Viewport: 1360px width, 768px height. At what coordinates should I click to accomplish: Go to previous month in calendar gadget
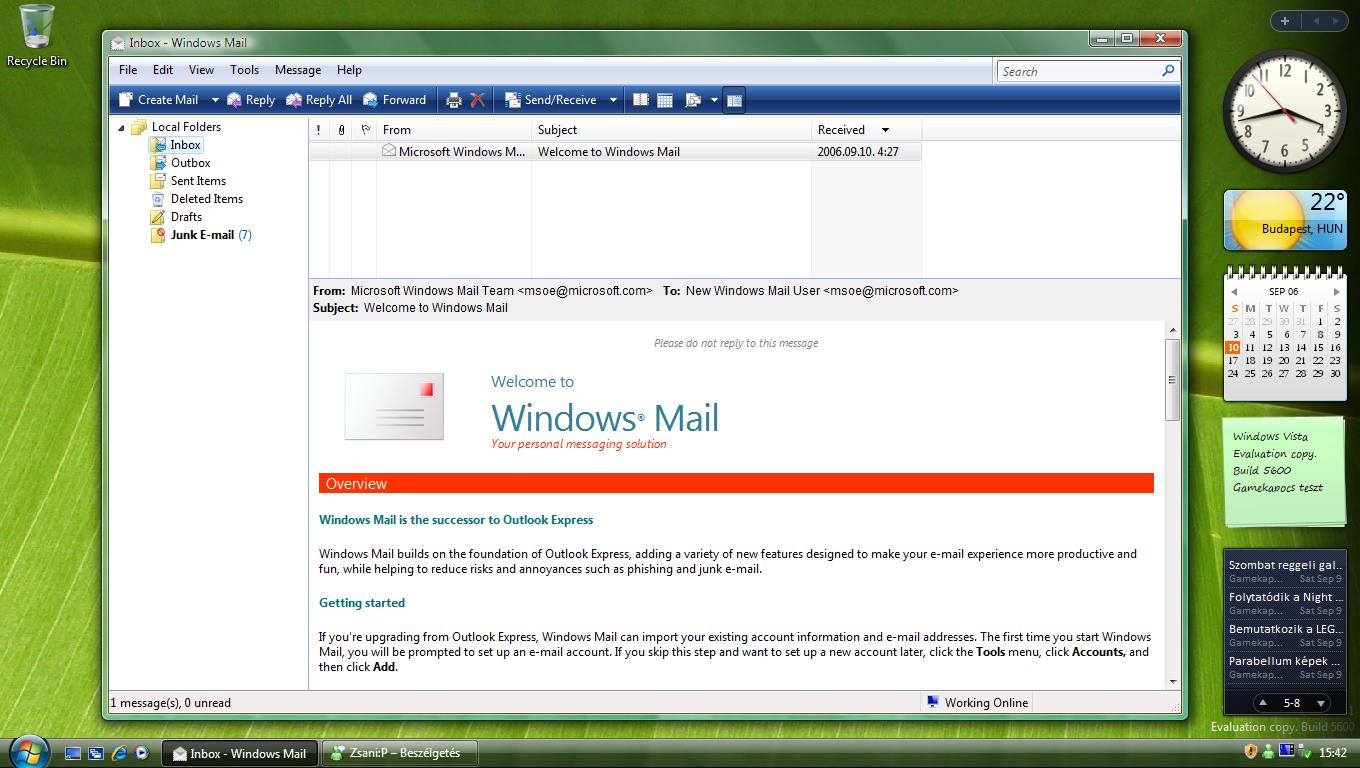pyautogui.click(x=1234, y=292)
